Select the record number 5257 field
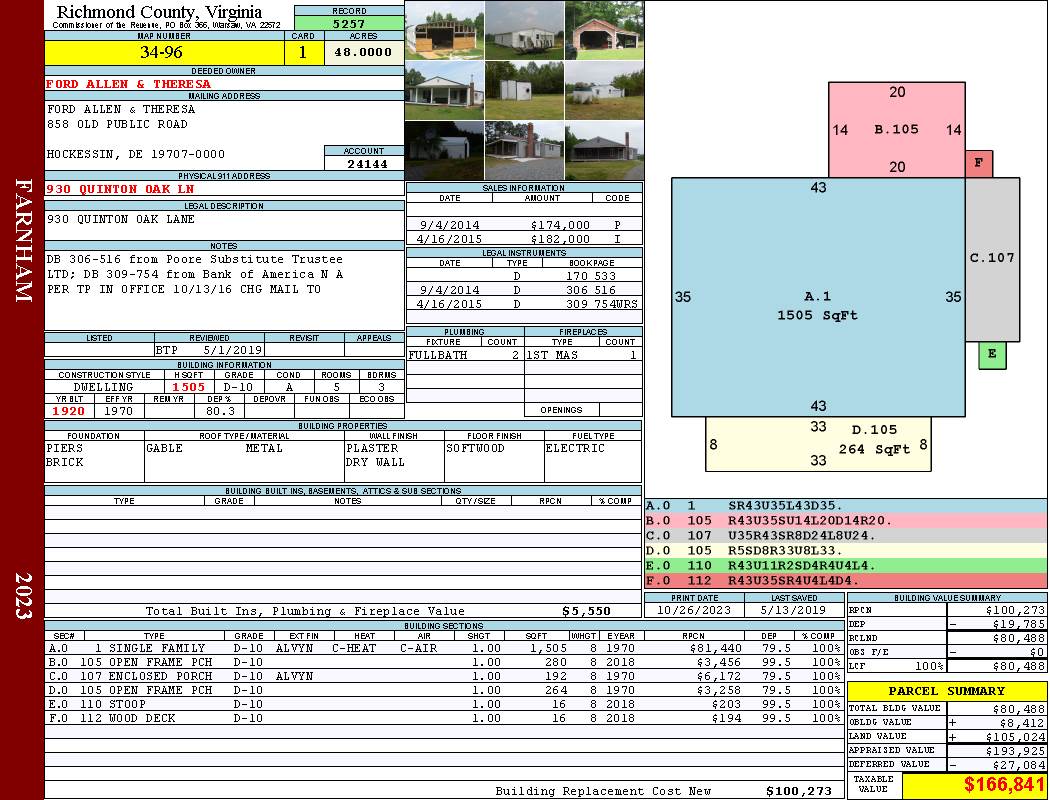This screenshot has width=1050, height=800. point(349,23)
